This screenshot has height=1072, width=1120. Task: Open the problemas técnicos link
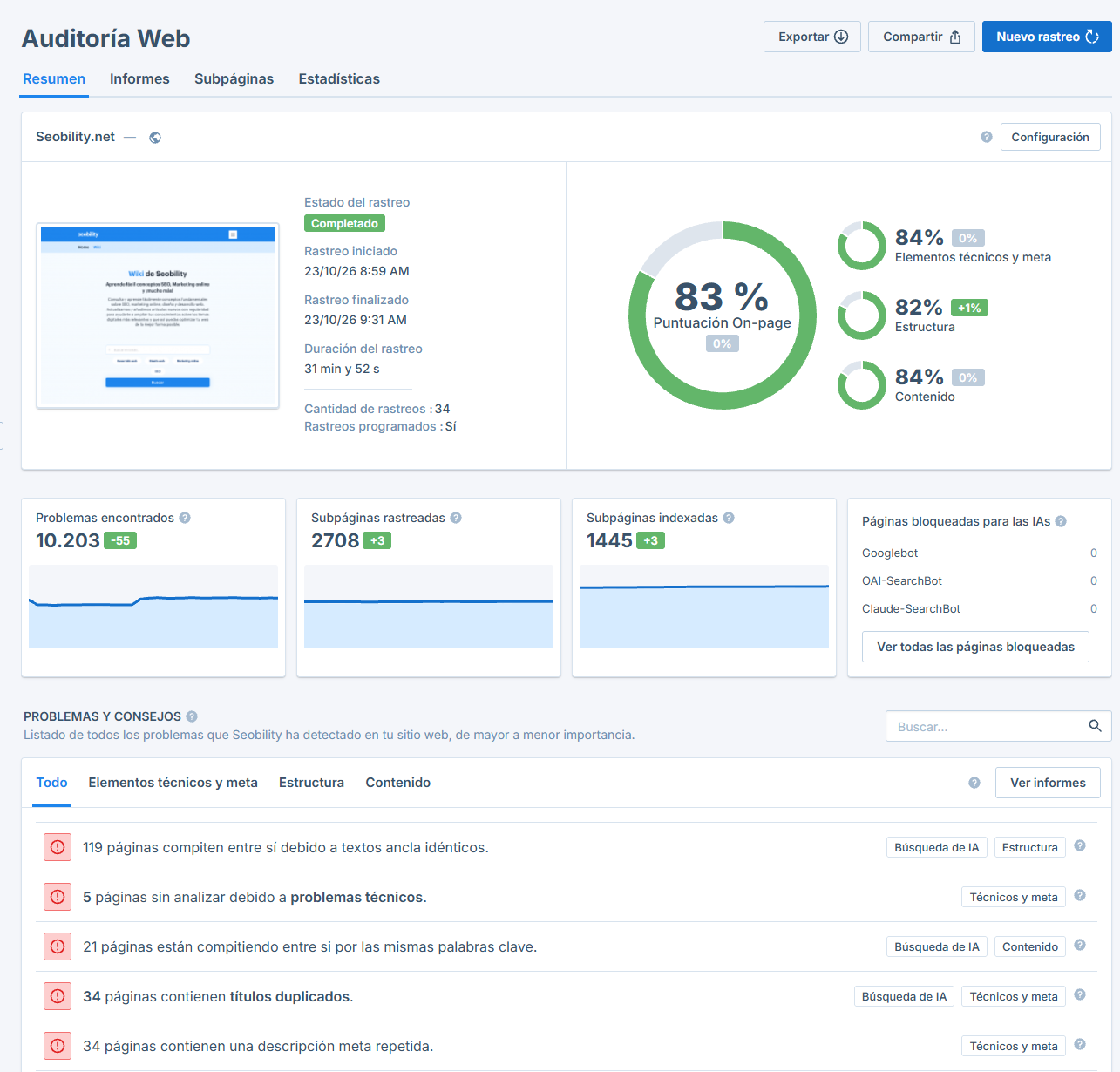pos(357,897)
